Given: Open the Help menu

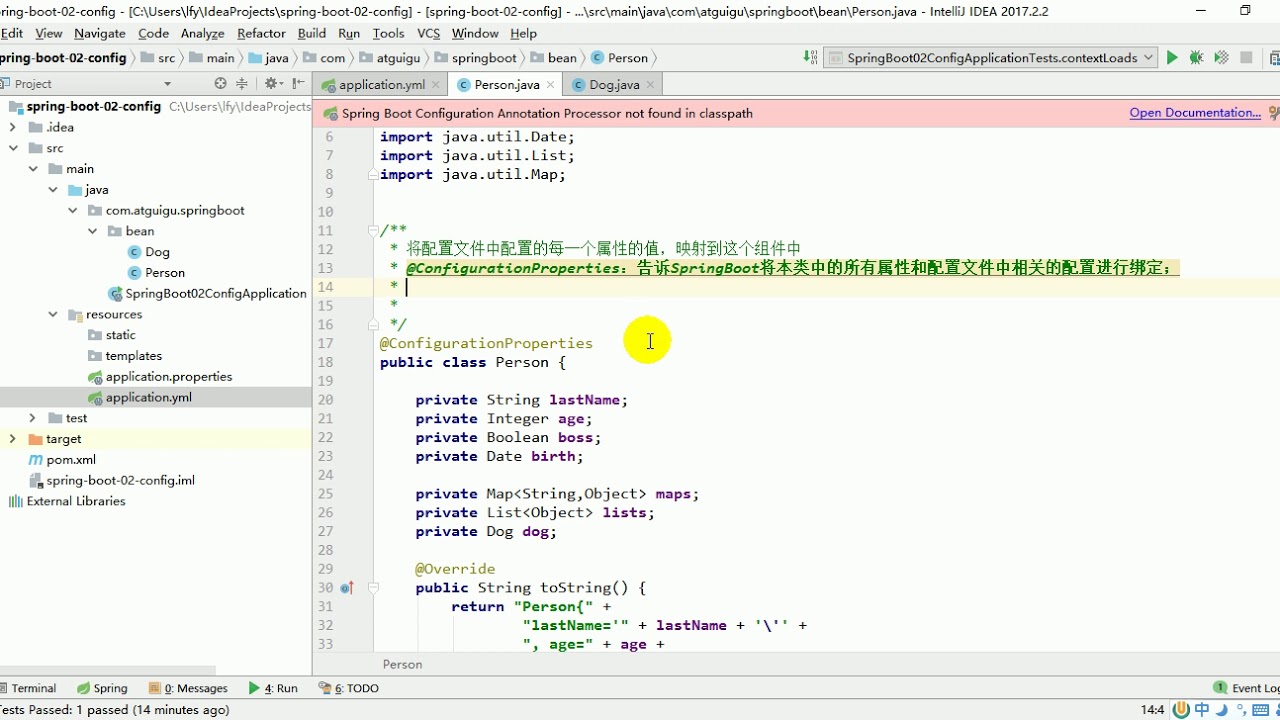Looking at the screenshot, I should [x=524, y=33].
